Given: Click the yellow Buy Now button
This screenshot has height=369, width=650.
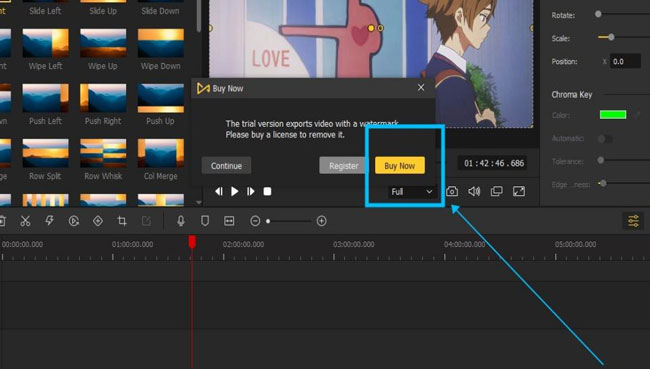Looking at the screenshot, I should 400,165.
